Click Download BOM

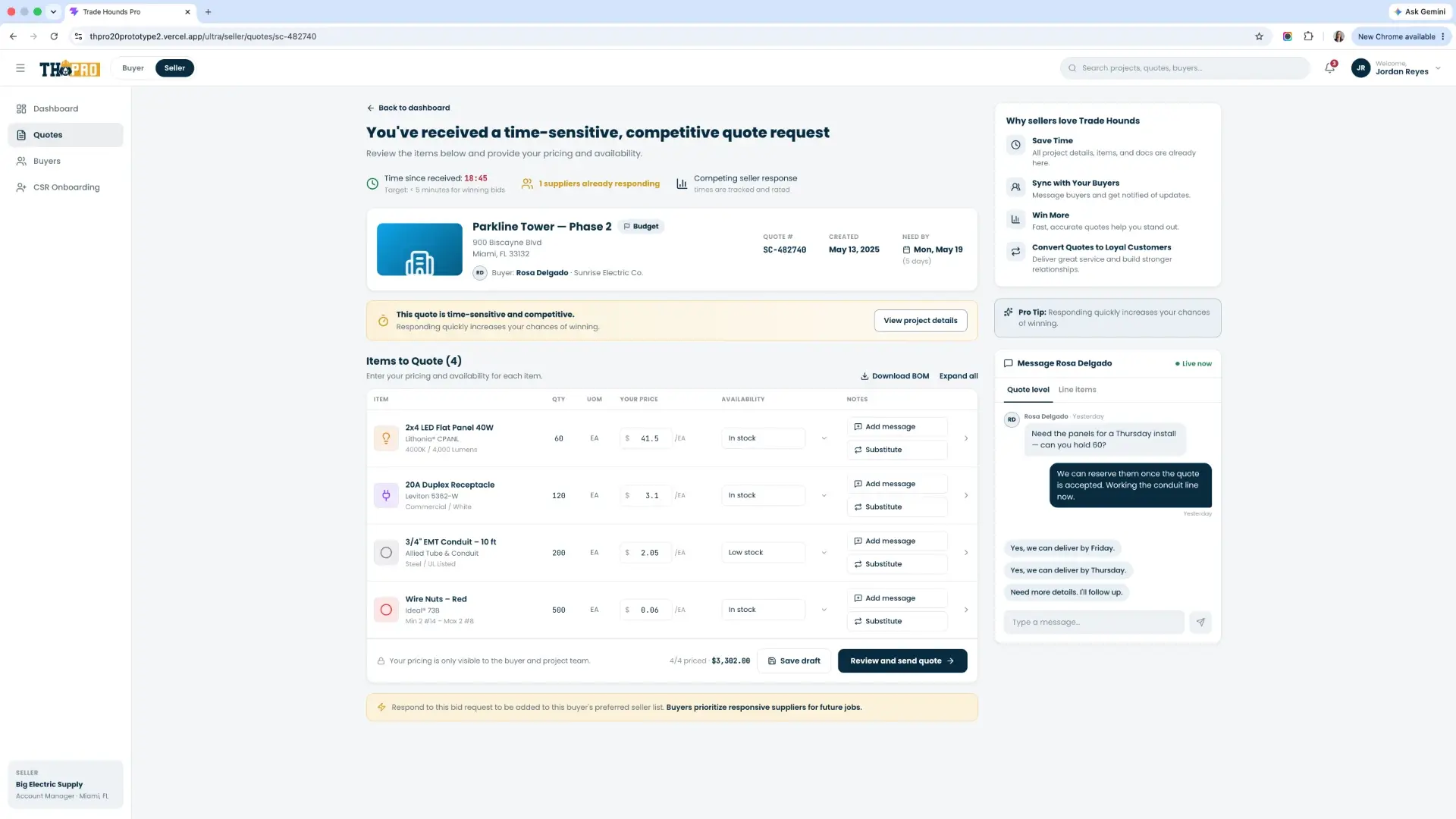pyautogui.click(x=894, y=376)
